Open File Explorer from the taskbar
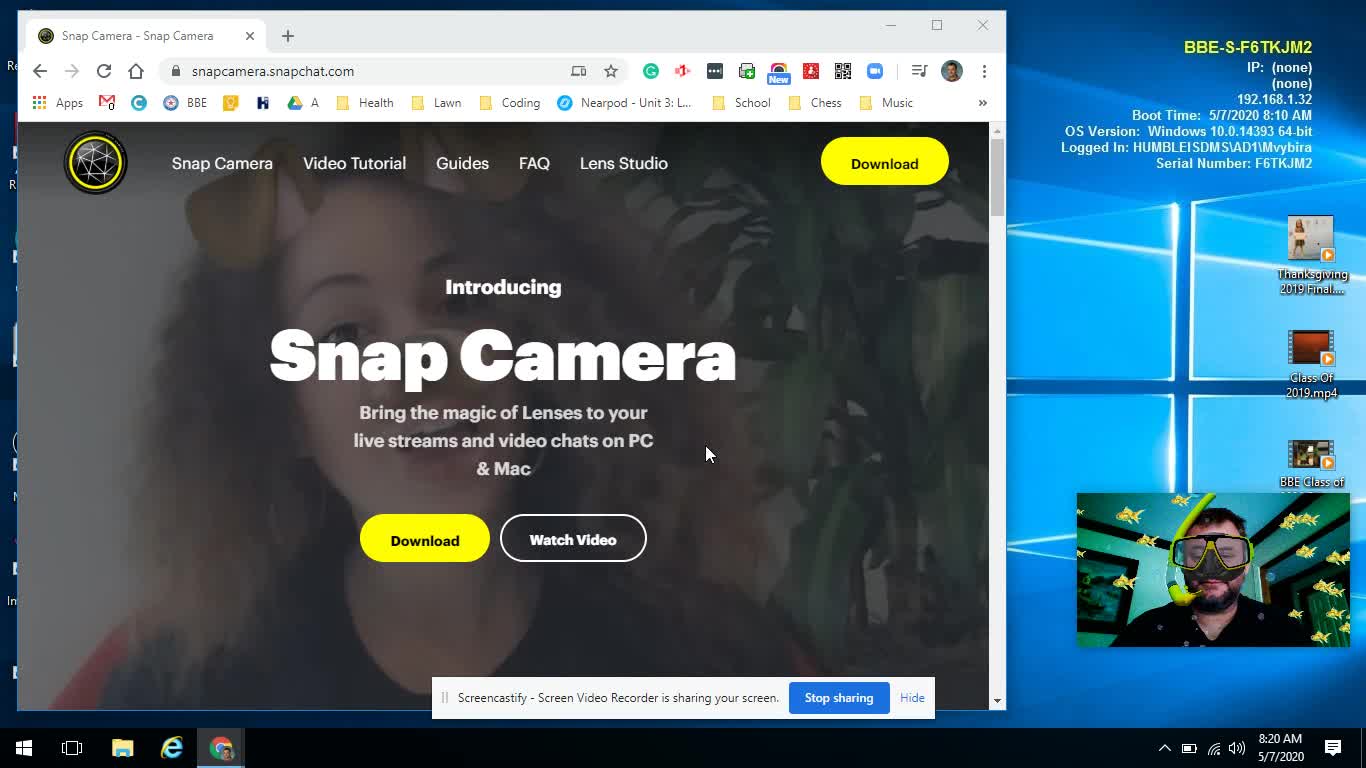The height and width of the screenshot is (768, 1366). 122,748
